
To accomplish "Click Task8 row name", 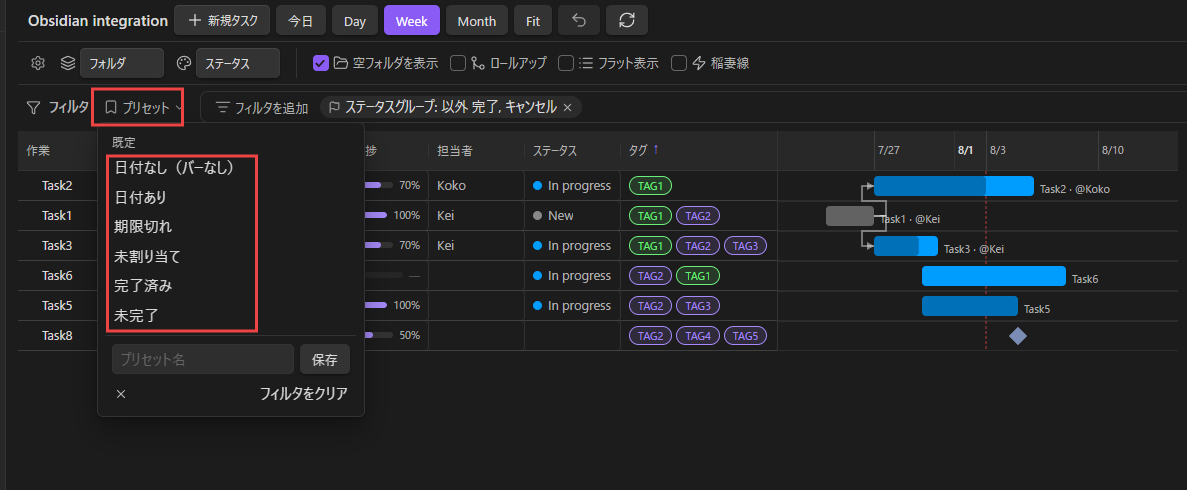I will pos(58,336).
